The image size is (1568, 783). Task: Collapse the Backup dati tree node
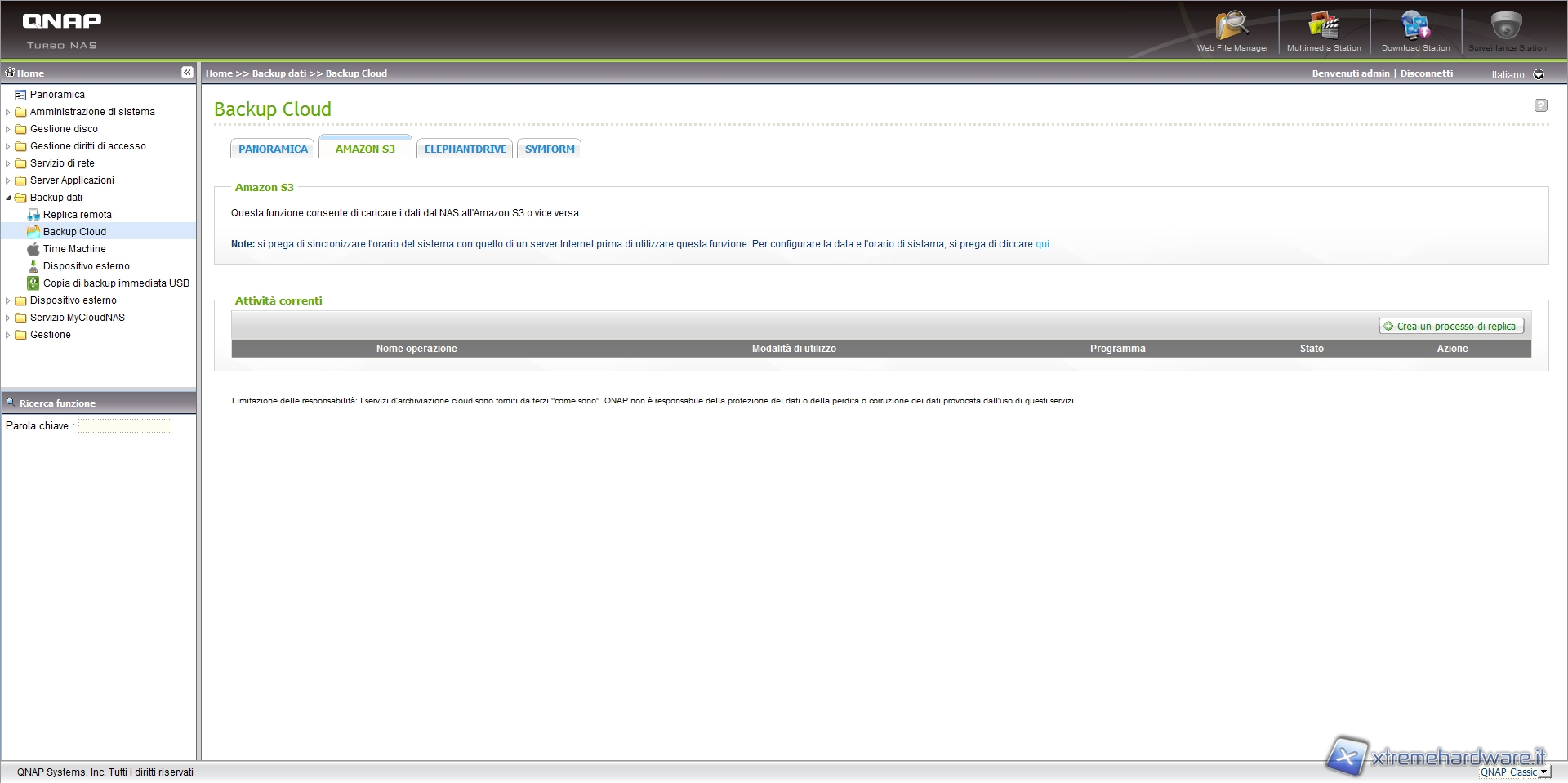pyautogui.click(x=8, y=198)
